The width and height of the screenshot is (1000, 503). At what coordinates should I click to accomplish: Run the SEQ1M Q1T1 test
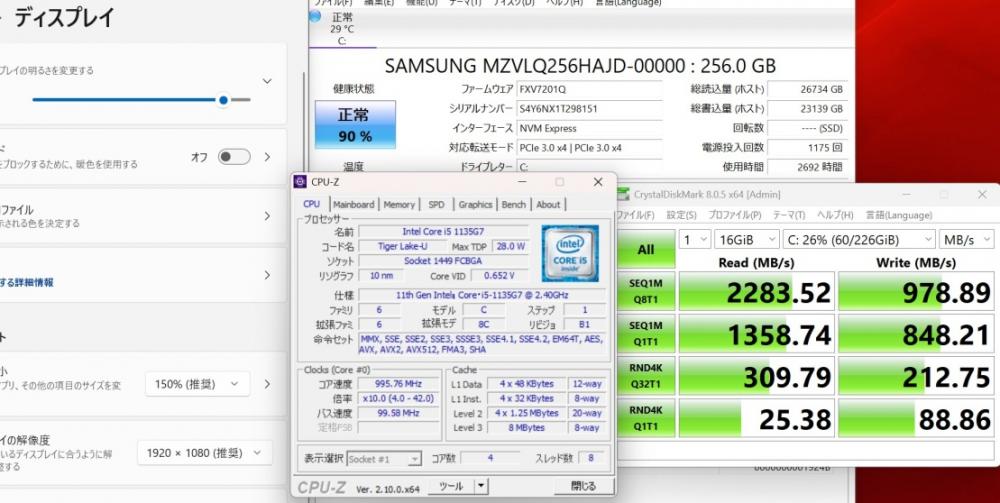[646, 333]
